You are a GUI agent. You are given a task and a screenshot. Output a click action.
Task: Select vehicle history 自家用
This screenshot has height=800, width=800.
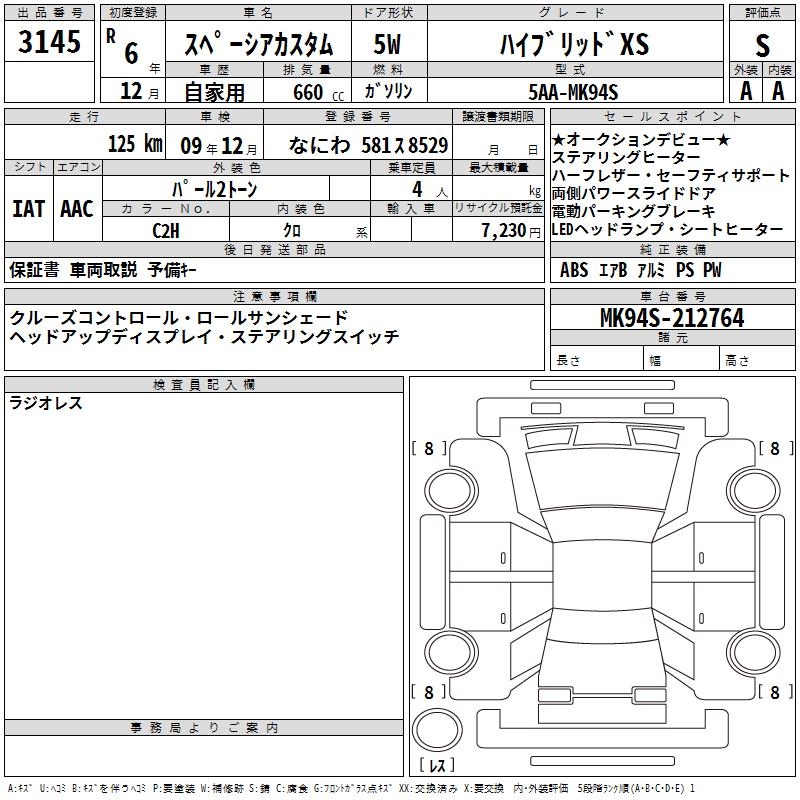[x=214, y=92]
